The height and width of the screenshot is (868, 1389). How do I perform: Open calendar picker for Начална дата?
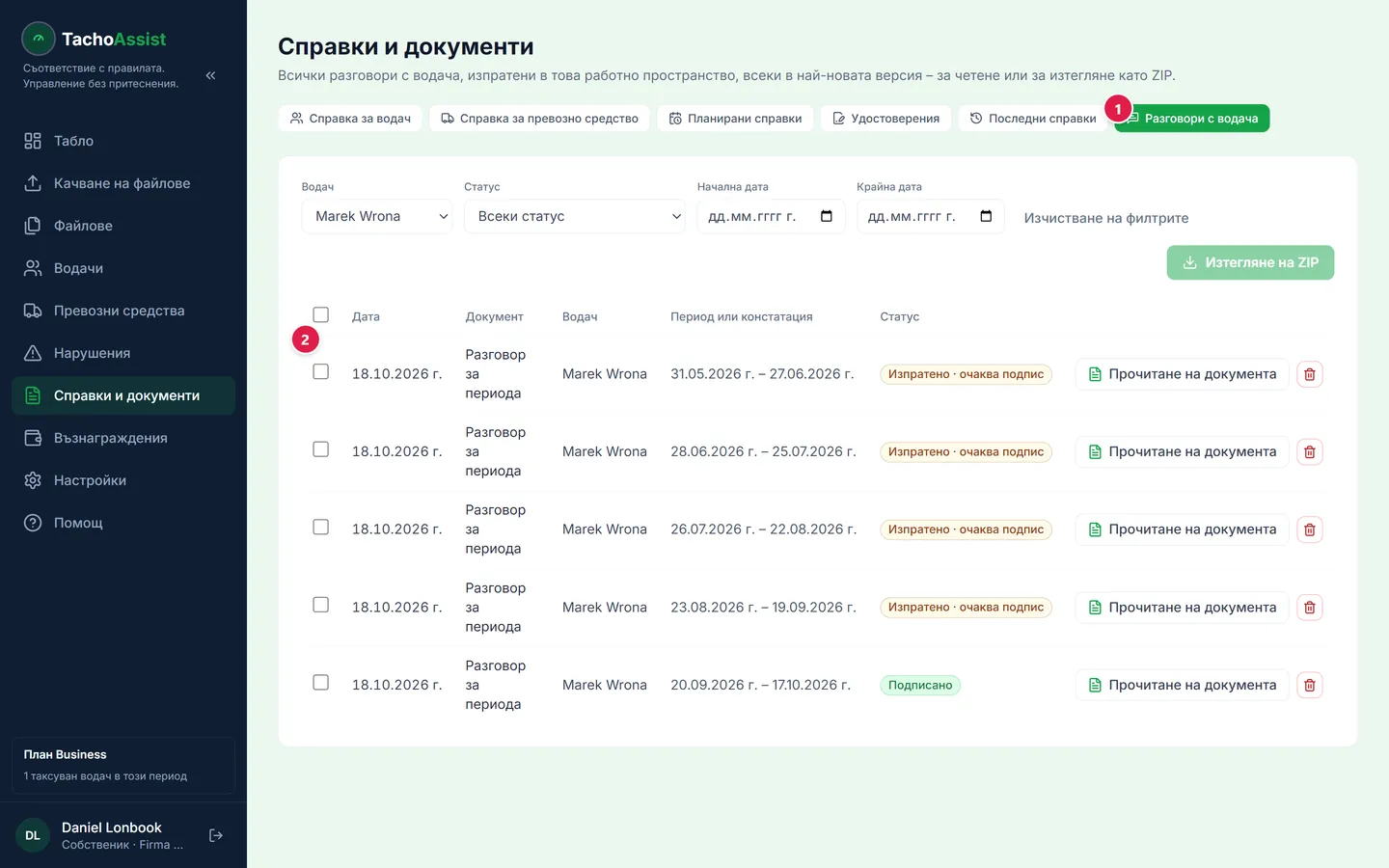(x=827, y=216)
